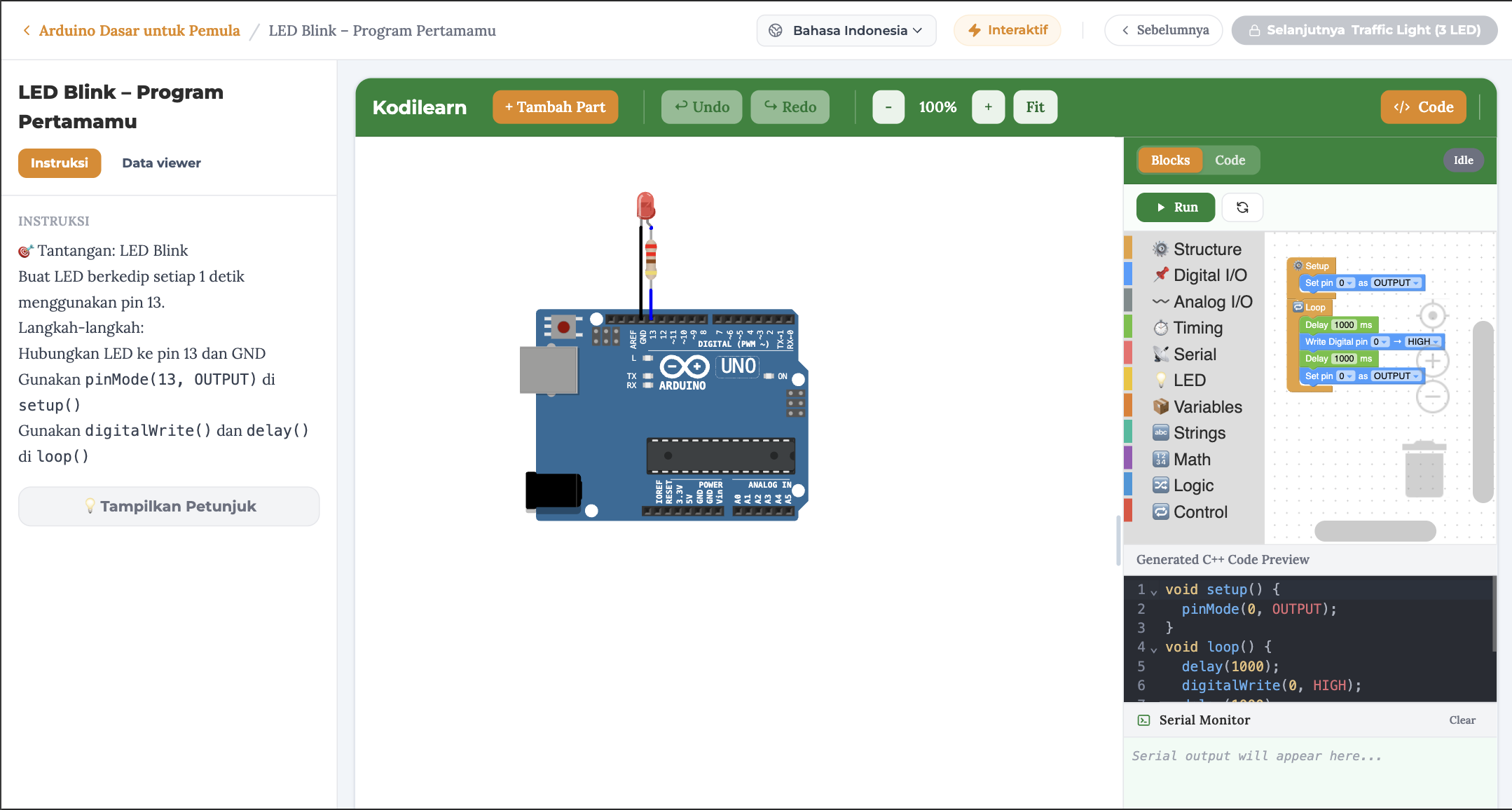Open pin dropdown in Setup's Set pin block
1512x810 pixels.
(1345, 283)
